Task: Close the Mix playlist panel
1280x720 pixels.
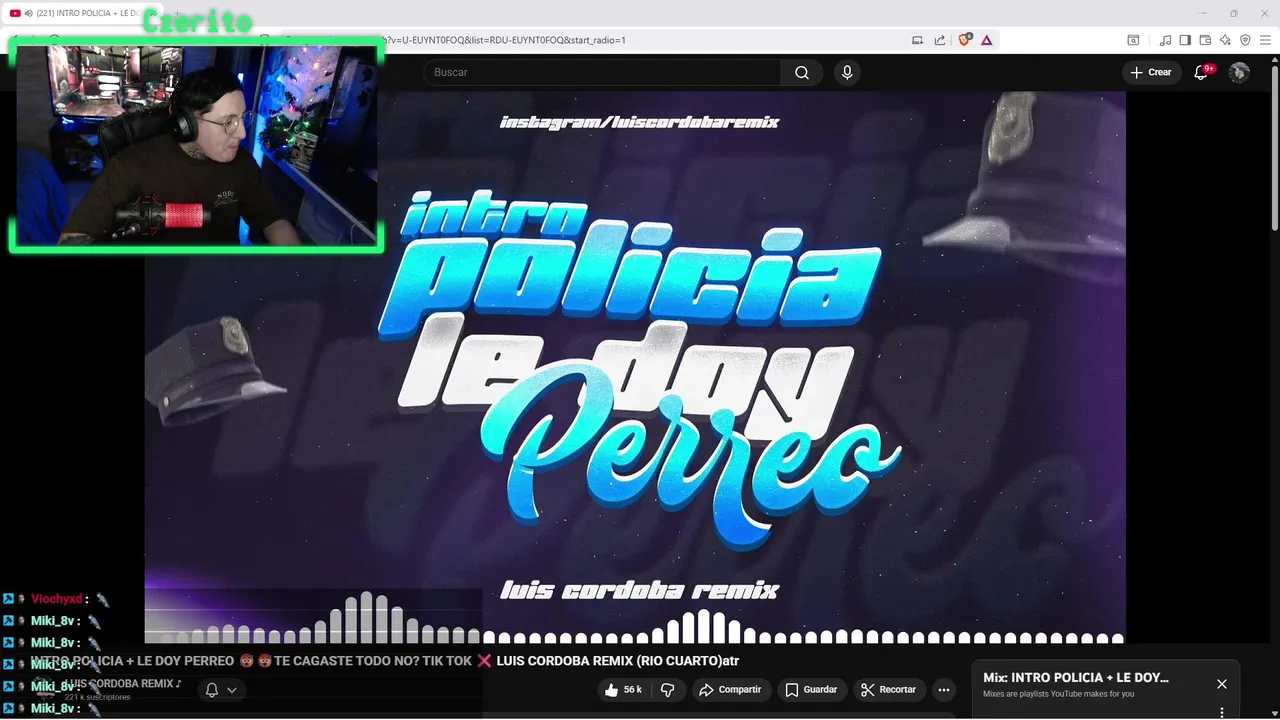Action: (1221, 684)
